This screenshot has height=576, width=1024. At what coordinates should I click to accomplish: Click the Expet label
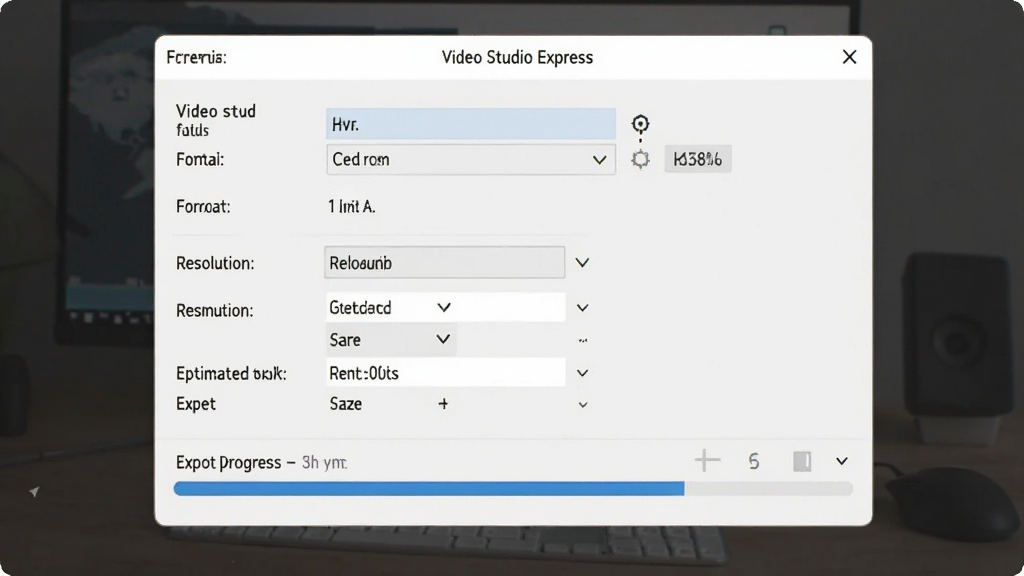pos(195,404)
